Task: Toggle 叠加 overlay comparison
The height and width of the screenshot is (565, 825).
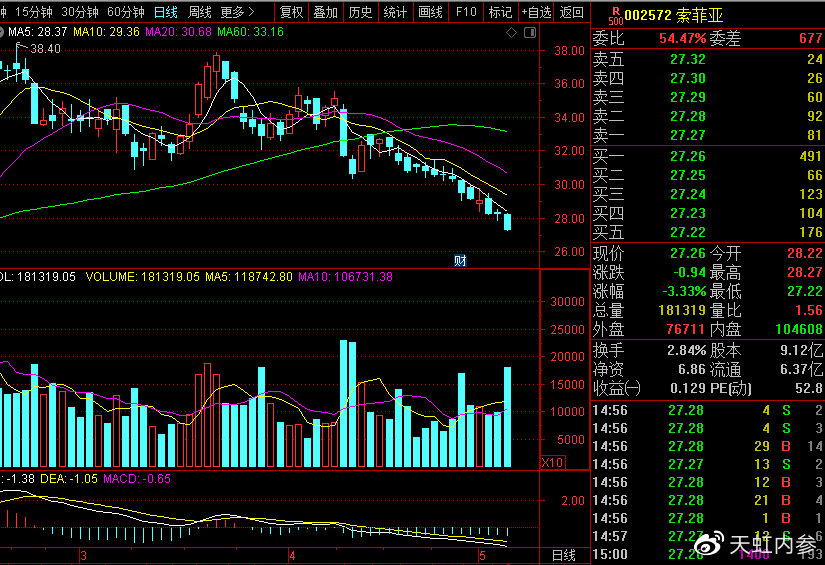Action: pos(325,12)
